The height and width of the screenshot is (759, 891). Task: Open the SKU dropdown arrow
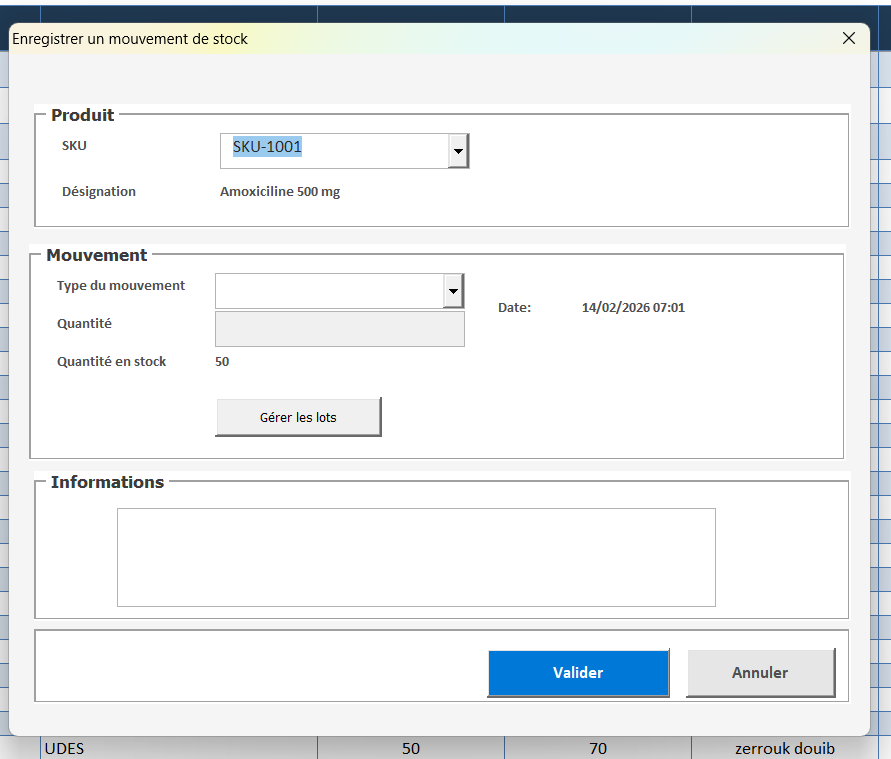click(458, 152)
